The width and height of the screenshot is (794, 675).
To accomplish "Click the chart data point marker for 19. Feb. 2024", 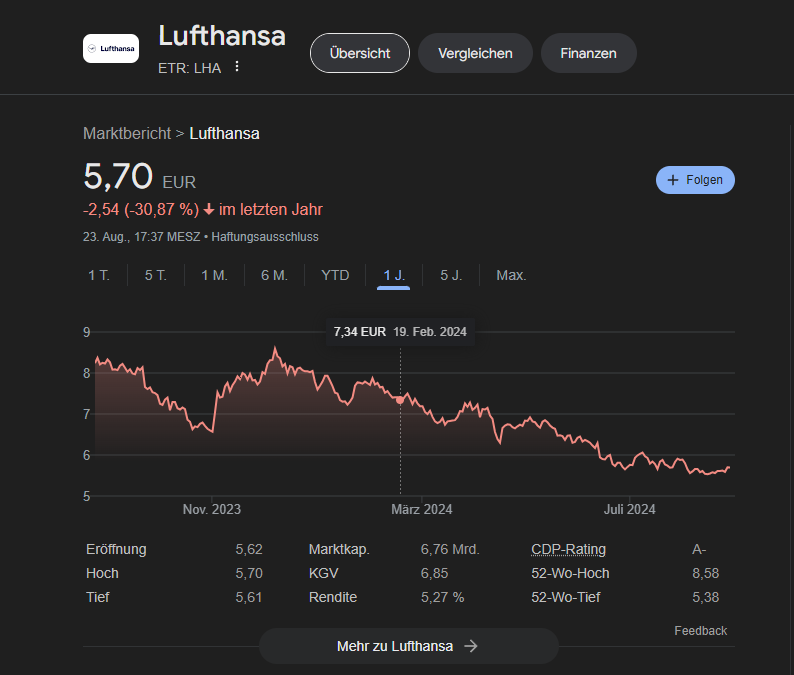I will [x=400, y=400].
